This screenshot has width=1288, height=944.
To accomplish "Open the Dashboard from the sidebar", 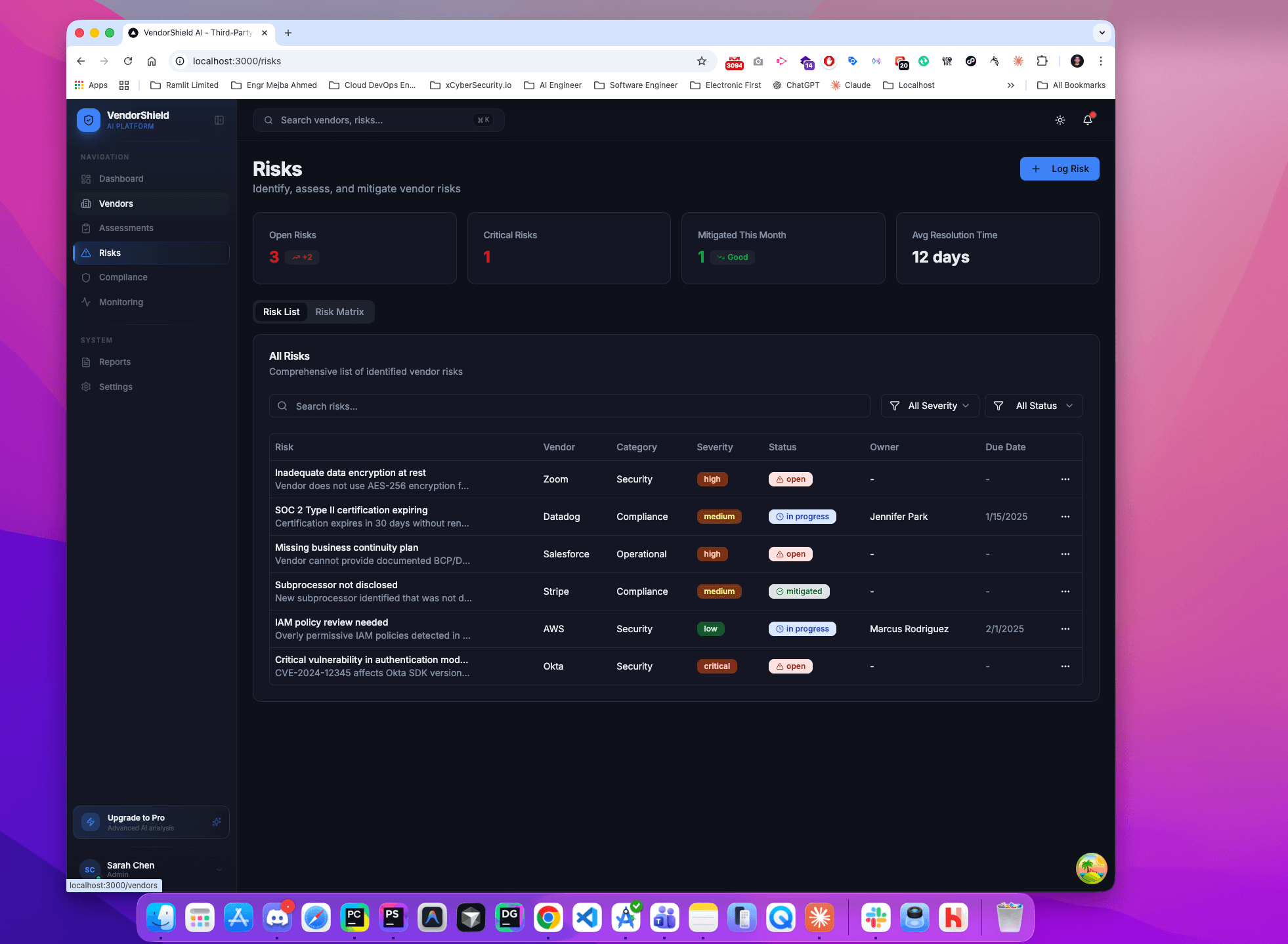I will 120,179.
